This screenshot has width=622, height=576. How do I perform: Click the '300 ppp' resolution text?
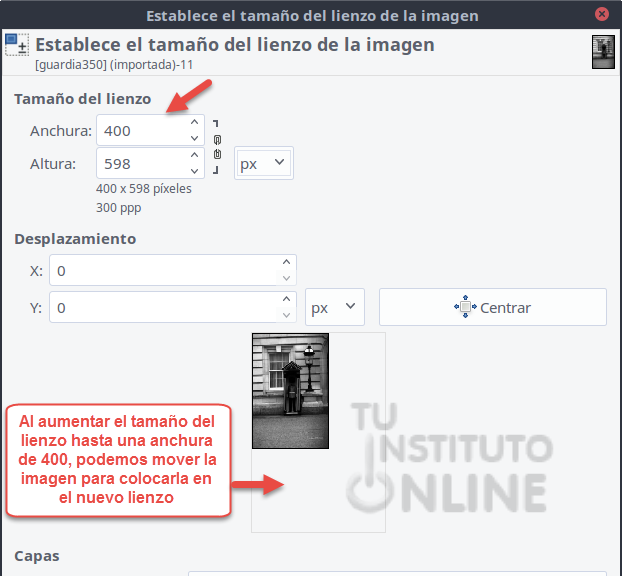(x=119, y=208)
